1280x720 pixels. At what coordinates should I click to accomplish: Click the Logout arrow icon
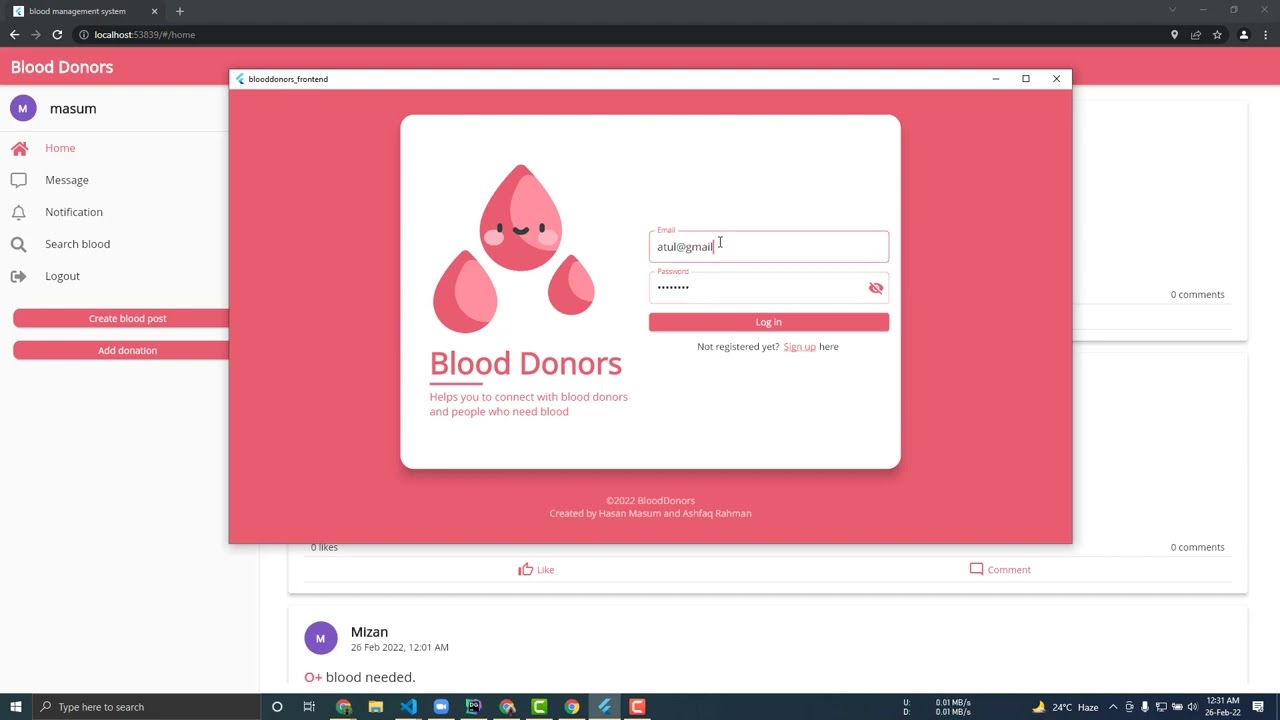coord(19,276)
